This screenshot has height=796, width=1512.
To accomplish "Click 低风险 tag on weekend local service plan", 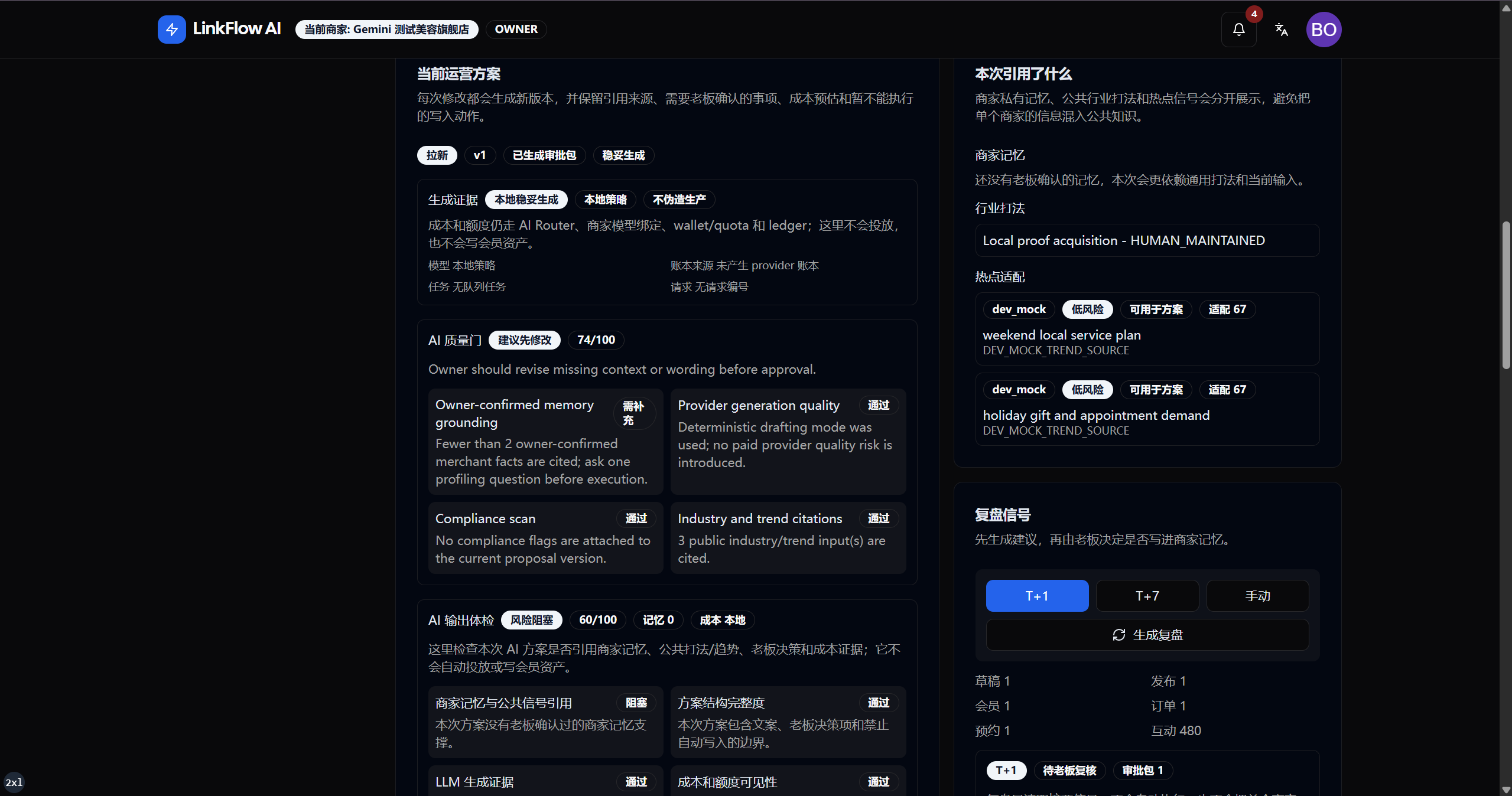I will [1087, 309].
